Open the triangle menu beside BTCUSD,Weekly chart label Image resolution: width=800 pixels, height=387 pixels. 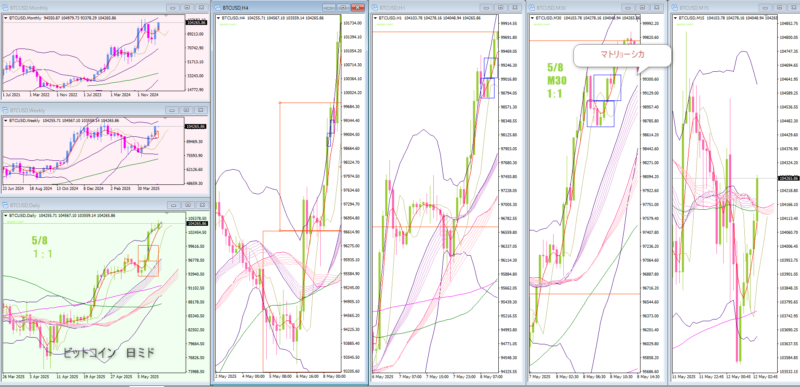[6, 120]
